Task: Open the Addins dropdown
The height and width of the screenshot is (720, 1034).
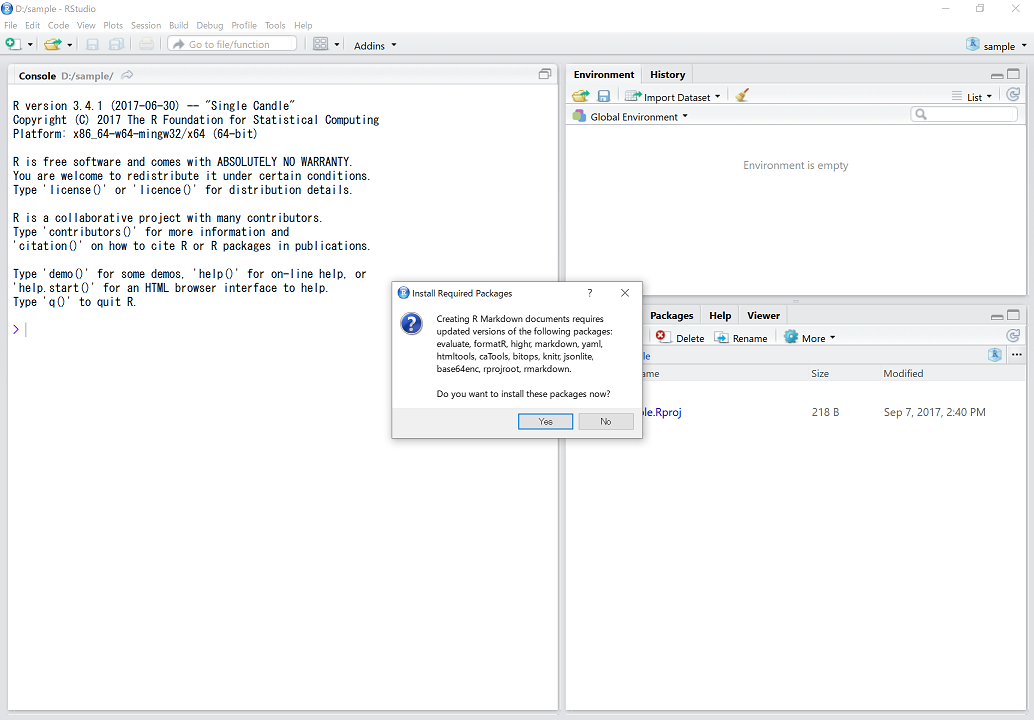Action: [375, 45]
